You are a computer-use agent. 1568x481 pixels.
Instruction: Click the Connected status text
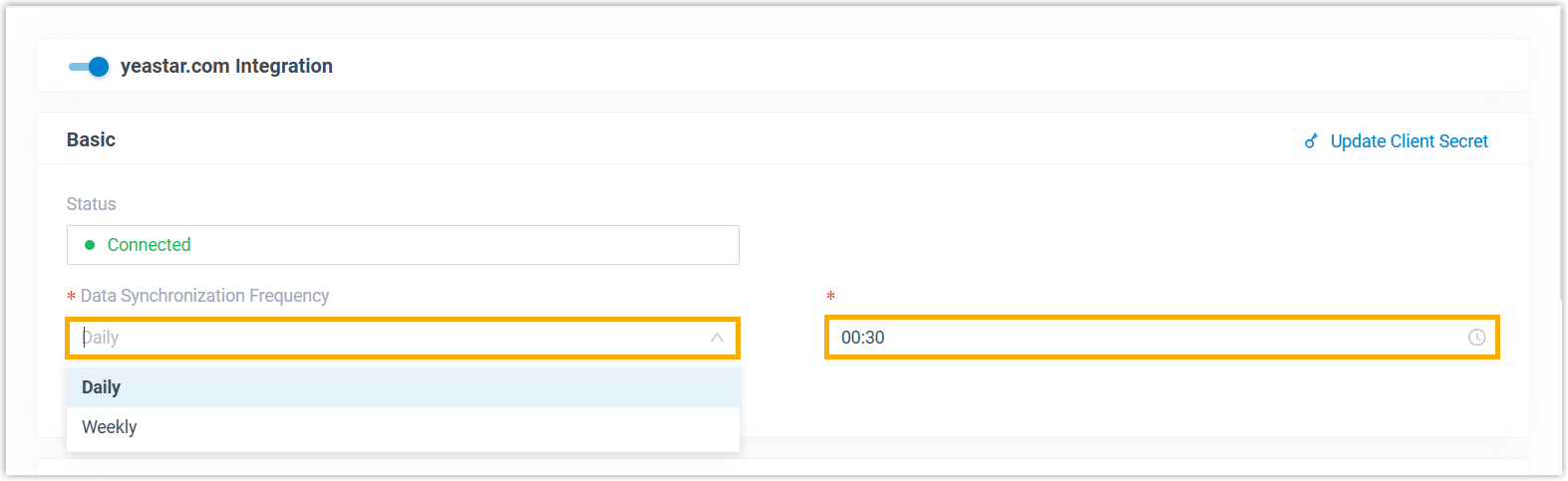pyautogui.click(x=149, y=245)
